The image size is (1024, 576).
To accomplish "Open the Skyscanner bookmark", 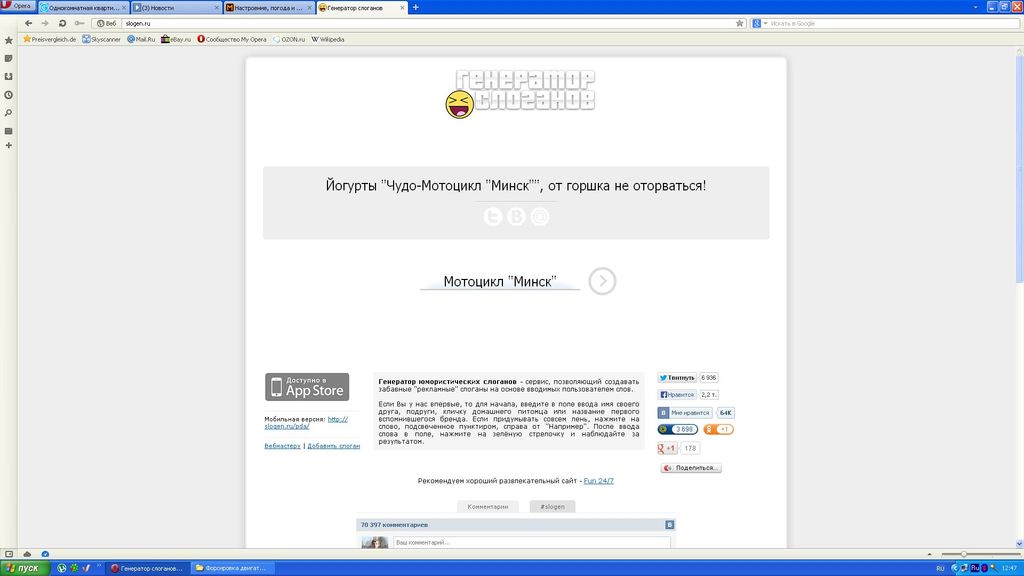I will point(101,39).
